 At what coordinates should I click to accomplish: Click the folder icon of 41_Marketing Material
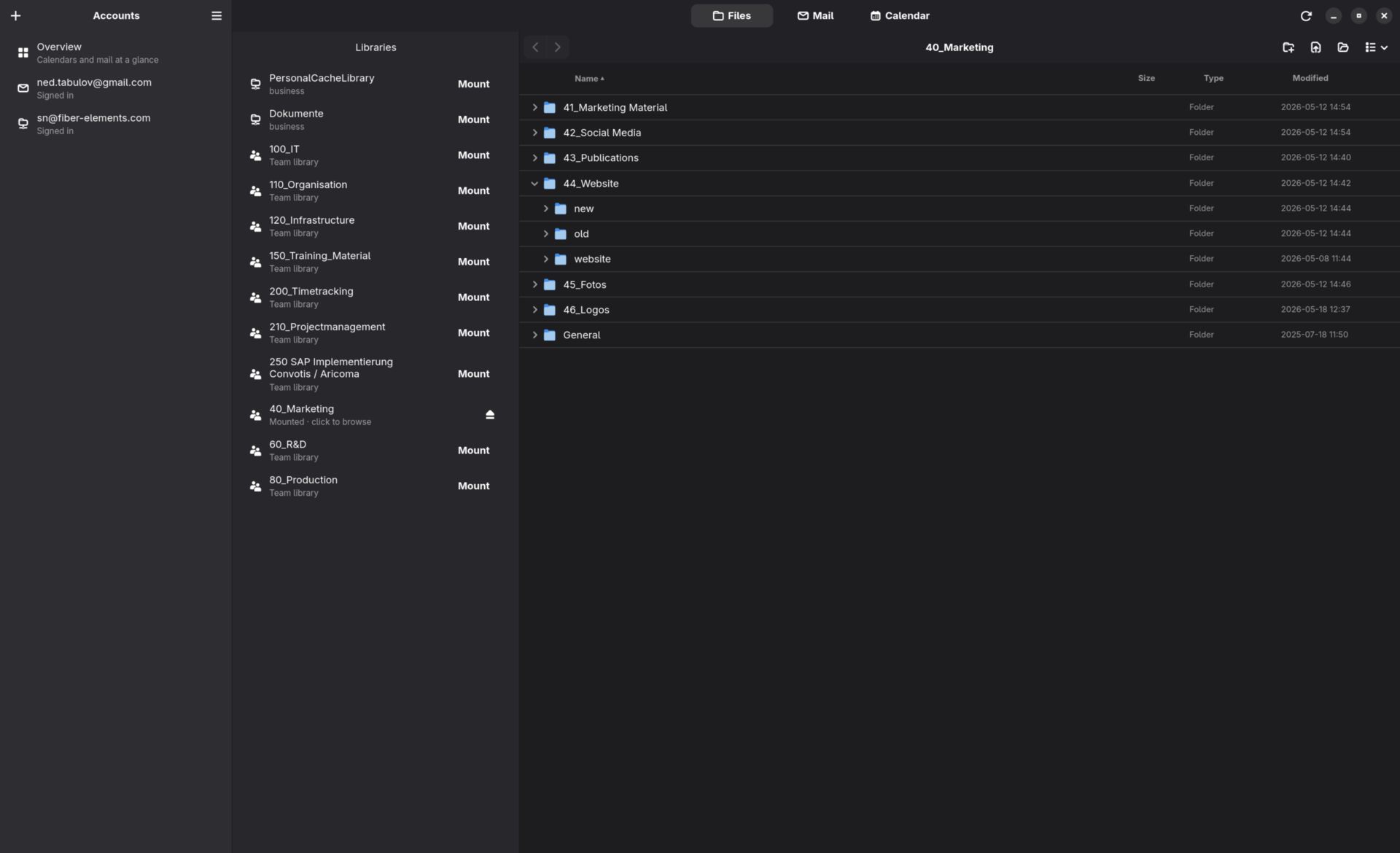pos(550,108)
